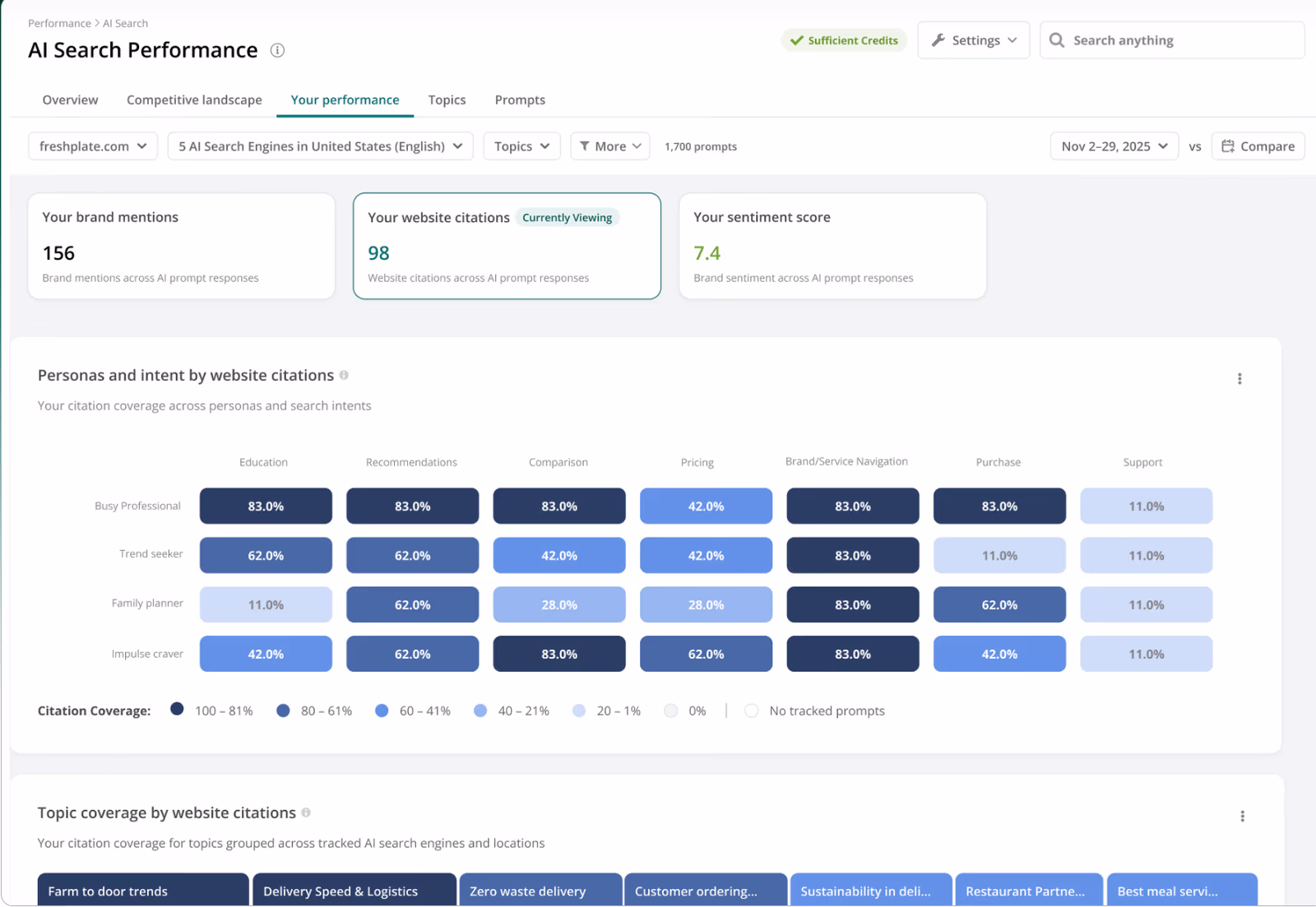Screen dimensions: 1316x907
Task: Switch to the Overview tab
Action: pos(70,99)
